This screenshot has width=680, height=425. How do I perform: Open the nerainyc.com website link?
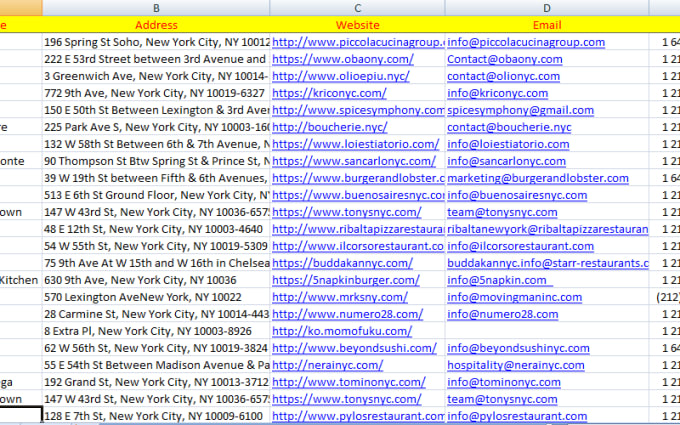(x=327, y=365)
